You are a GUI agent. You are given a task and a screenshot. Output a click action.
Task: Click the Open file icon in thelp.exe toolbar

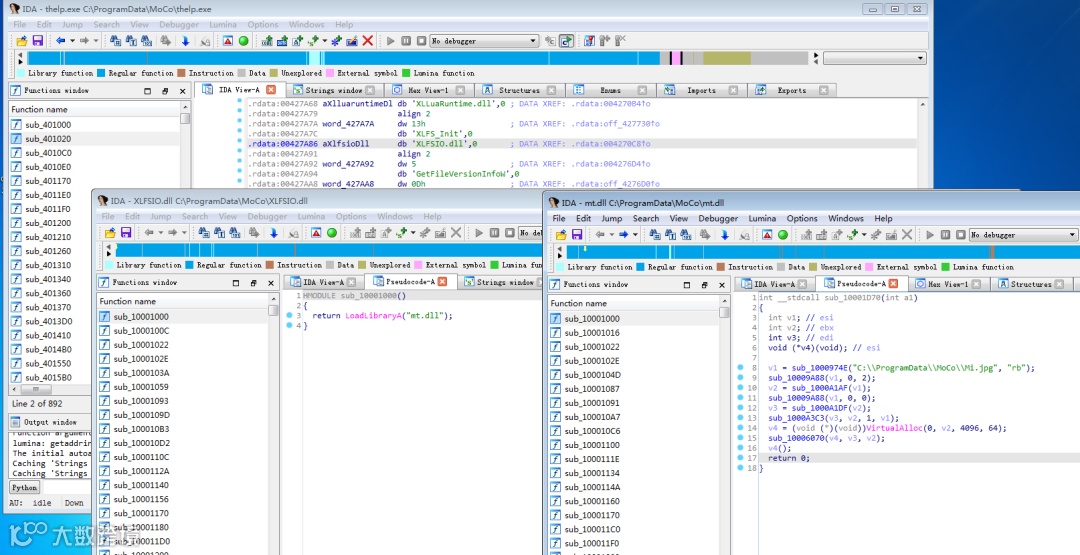[23, 41]
